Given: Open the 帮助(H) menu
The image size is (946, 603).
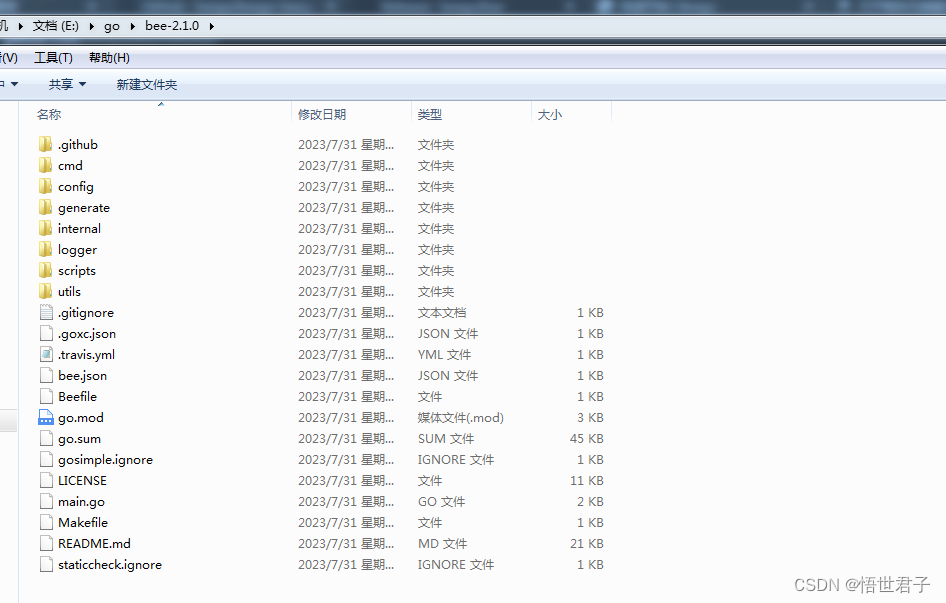Looking at the screenshot, I should pos(108,57).
